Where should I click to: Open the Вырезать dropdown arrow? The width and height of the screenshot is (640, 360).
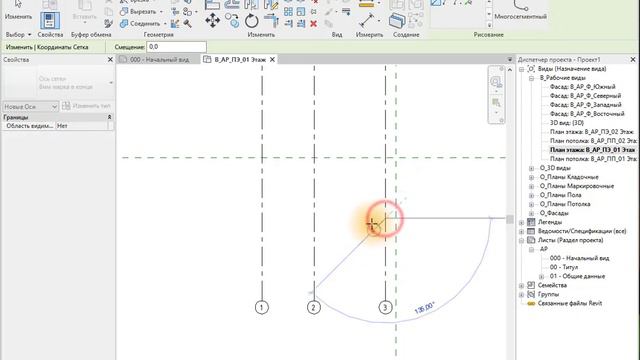click(161, 12)
